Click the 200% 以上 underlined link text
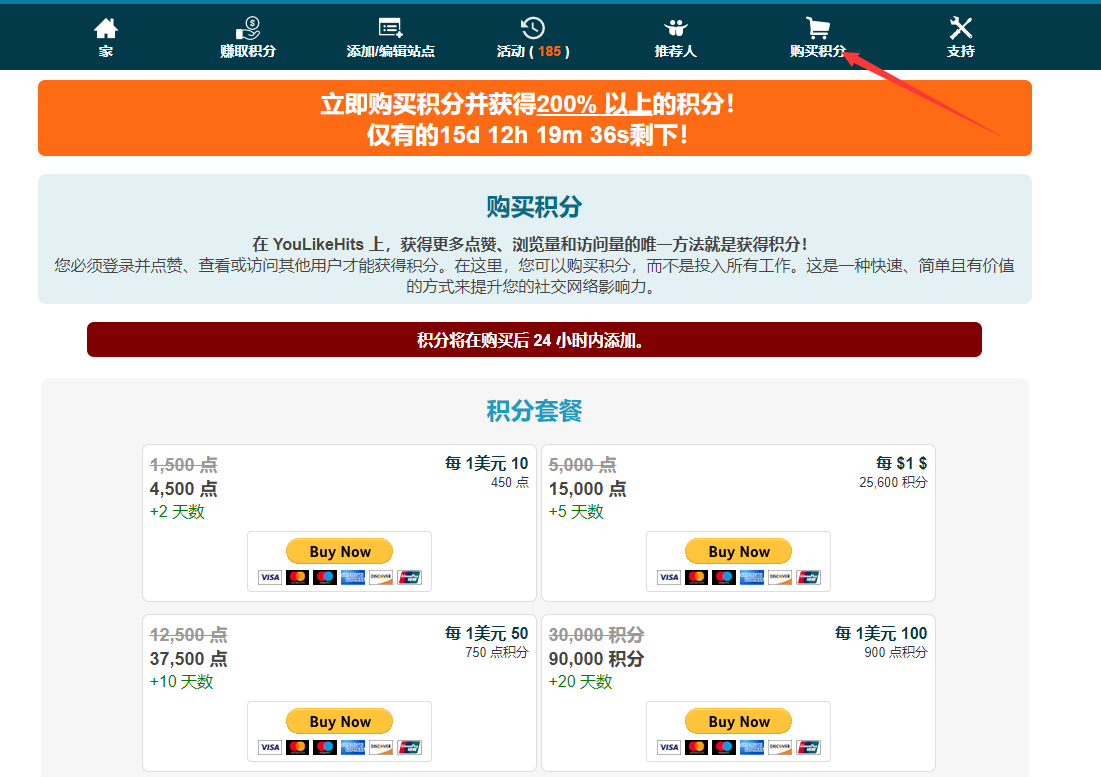Image resolution: width=1101 pixels, height=777 pixels. (x=593, y=104)
